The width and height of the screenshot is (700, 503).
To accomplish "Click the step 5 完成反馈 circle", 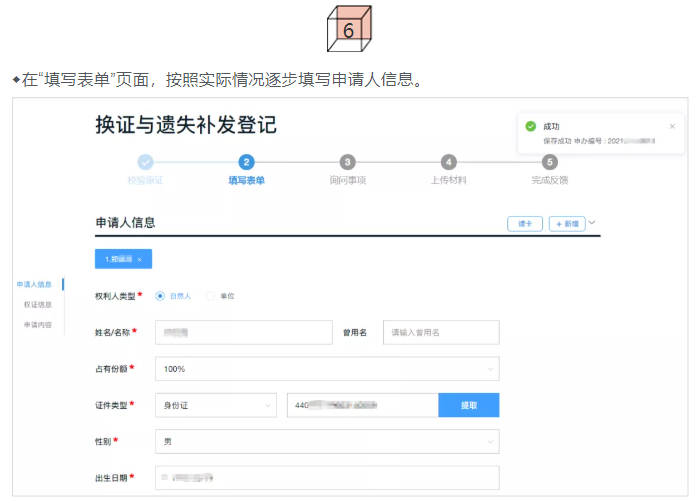I will 549,162.
